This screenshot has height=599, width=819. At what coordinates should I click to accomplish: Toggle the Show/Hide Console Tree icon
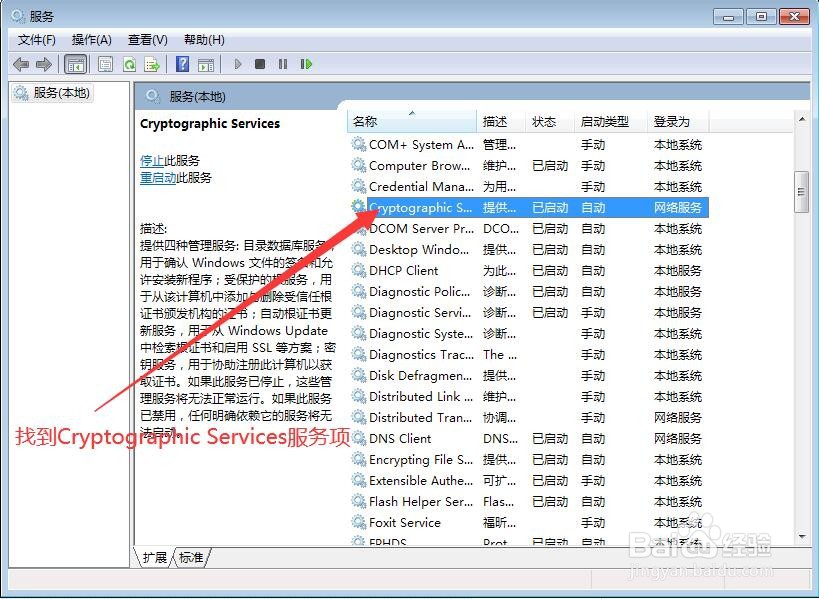pos(76,64)
